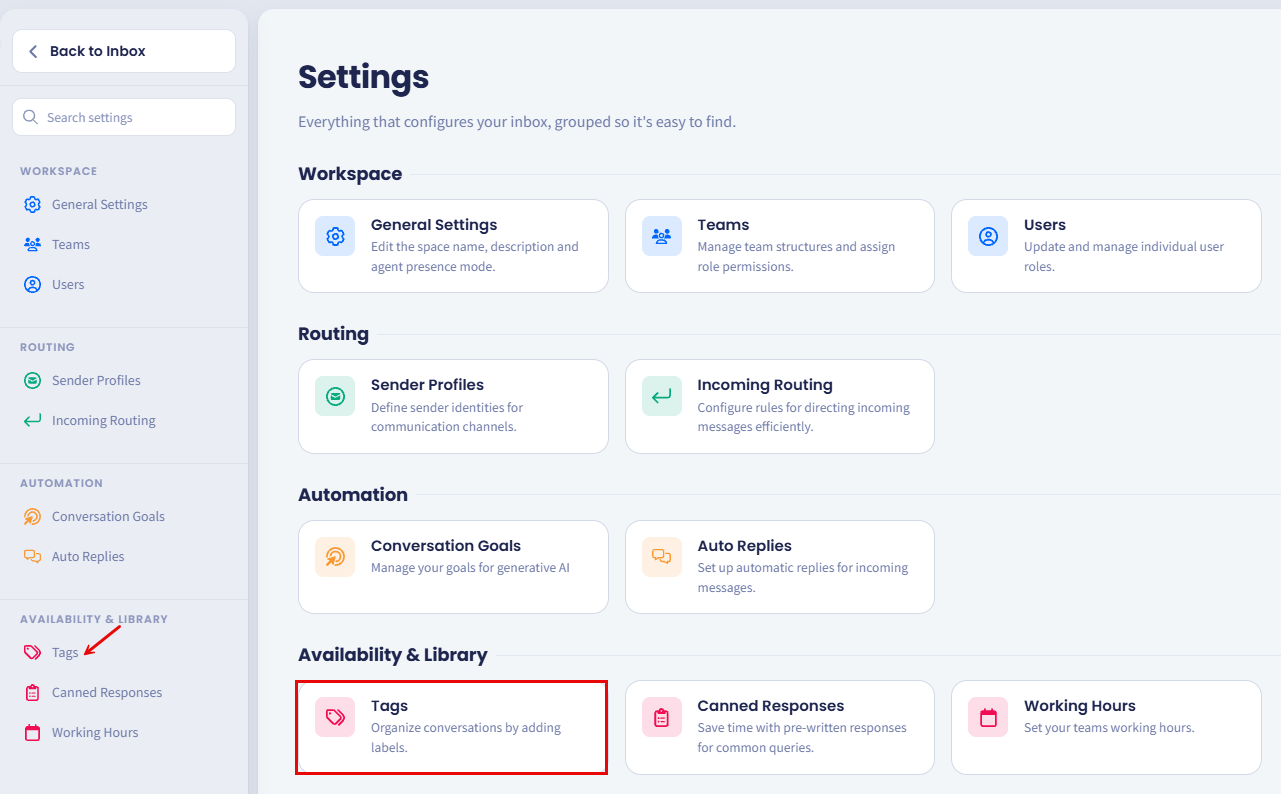Open the Conversation Goals card

453,567
